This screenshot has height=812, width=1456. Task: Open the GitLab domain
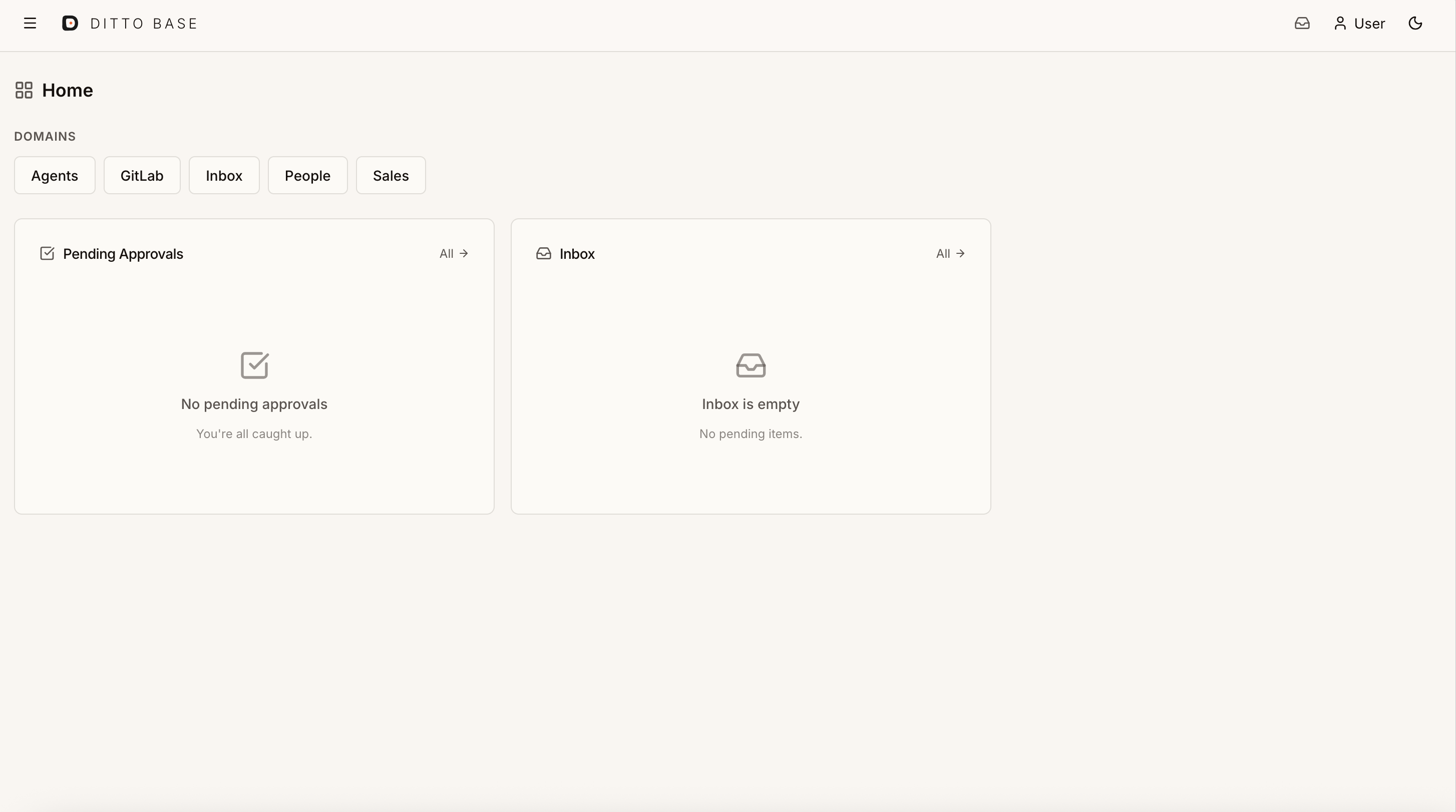click(142, 175)
